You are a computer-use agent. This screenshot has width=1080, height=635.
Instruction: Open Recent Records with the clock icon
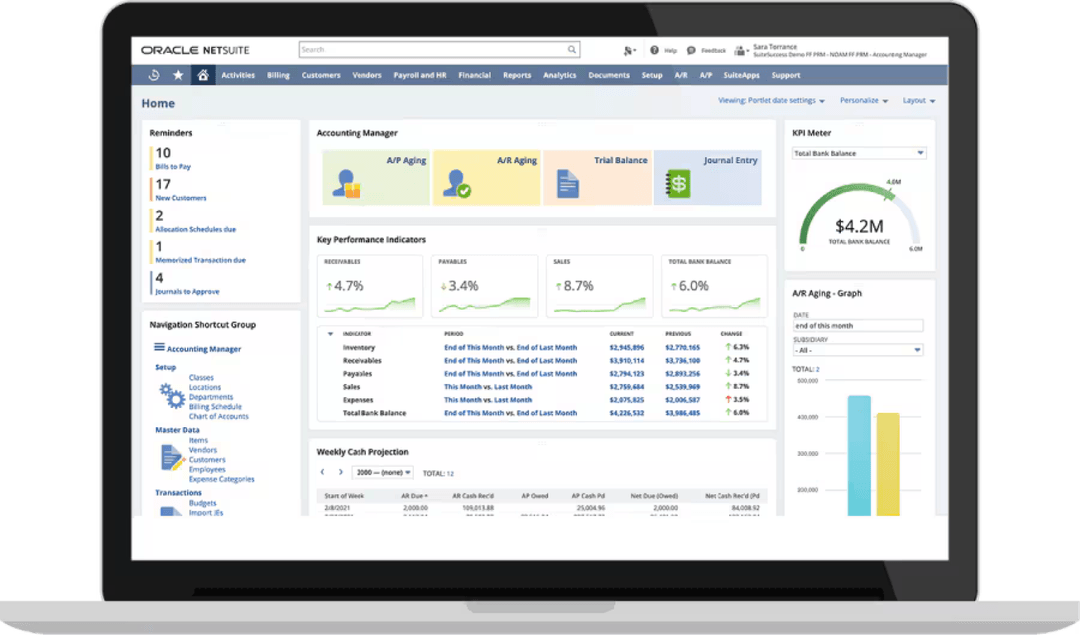154,74
